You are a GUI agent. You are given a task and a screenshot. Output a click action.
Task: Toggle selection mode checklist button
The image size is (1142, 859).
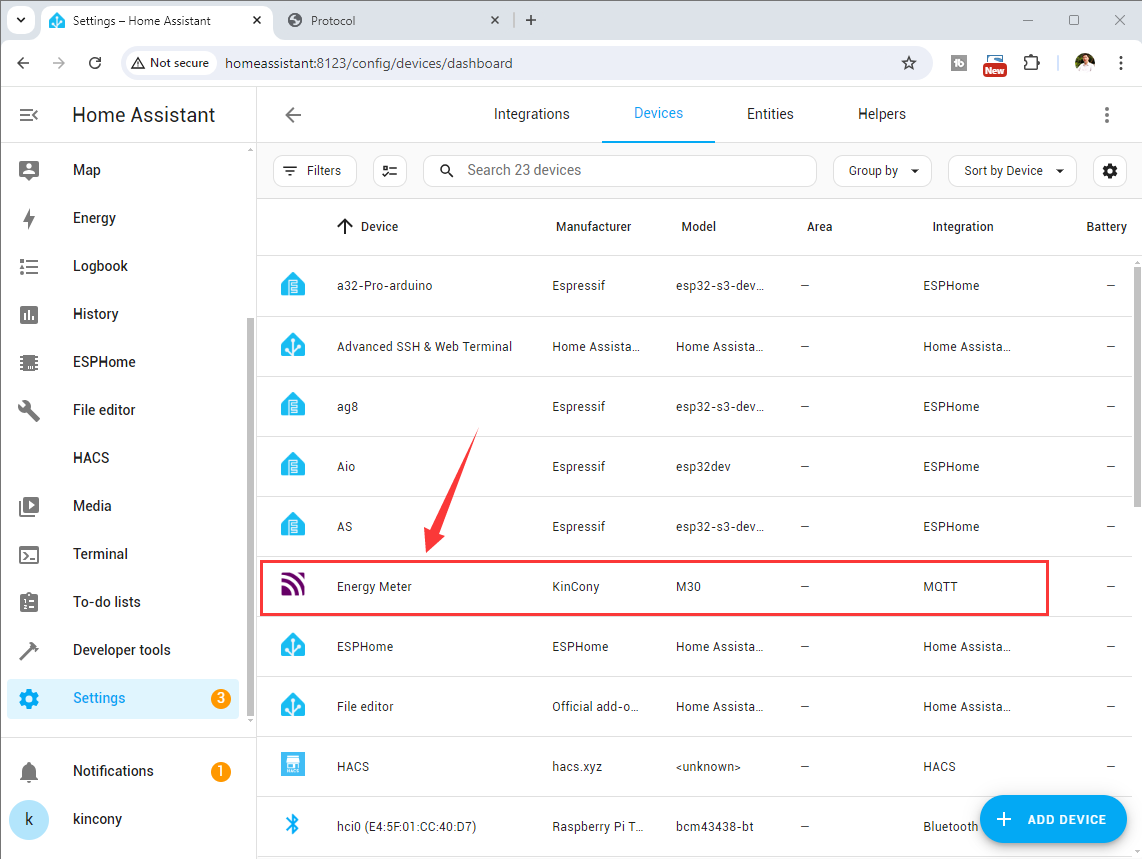[390, 171]
